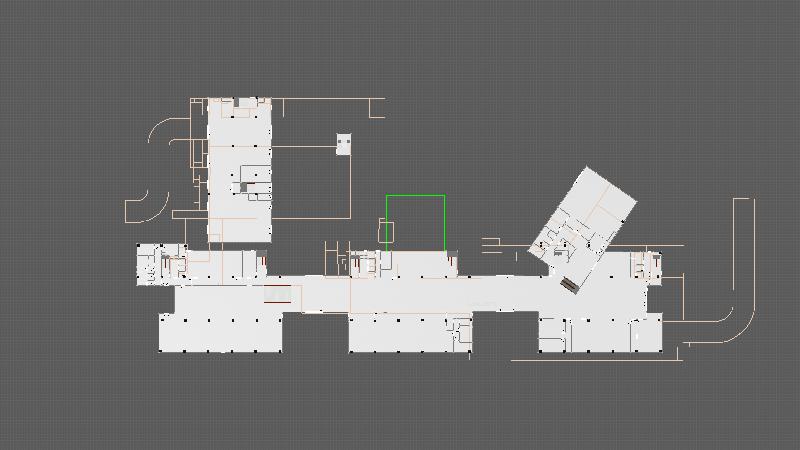Select the bottom-right block of rooms
Image resolution: width=800 pixels, height=450 pixels.
point(600,334)
